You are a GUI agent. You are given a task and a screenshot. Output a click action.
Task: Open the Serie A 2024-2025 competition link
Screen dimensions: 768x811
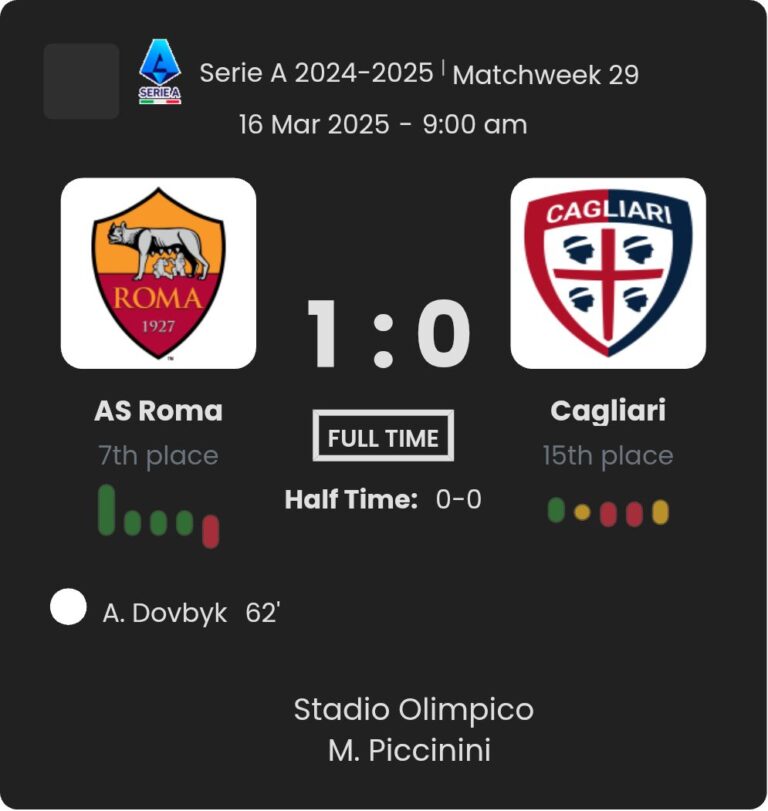317,73
